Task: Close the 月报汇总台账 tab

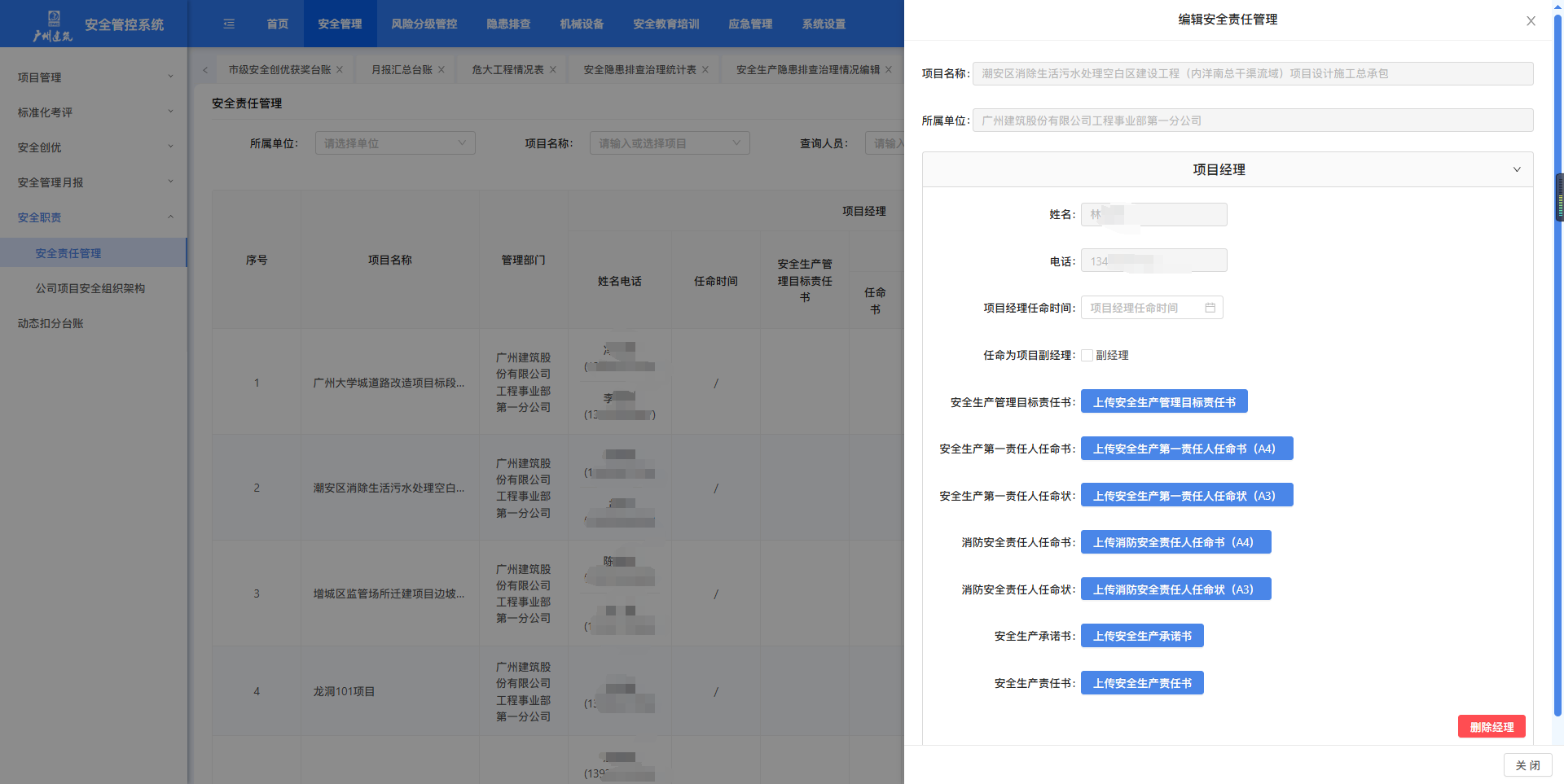Action: point(442,70)
